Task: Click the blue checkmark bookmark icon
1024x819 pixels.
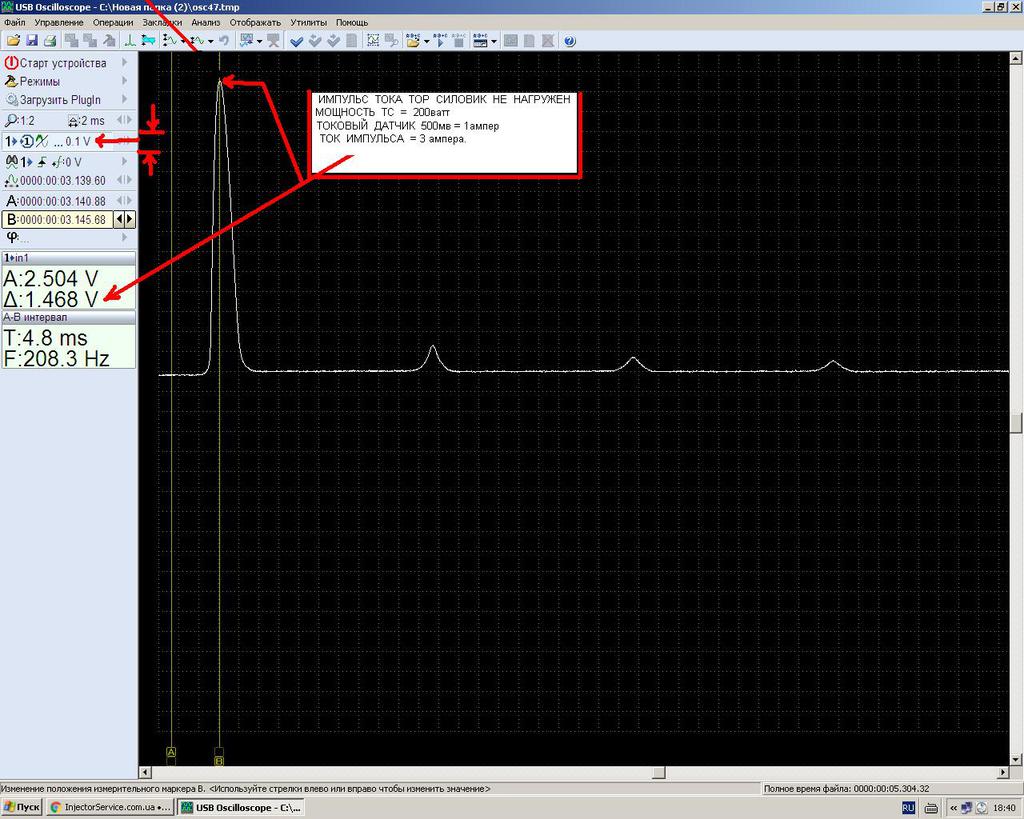Action: click(296, 41)
